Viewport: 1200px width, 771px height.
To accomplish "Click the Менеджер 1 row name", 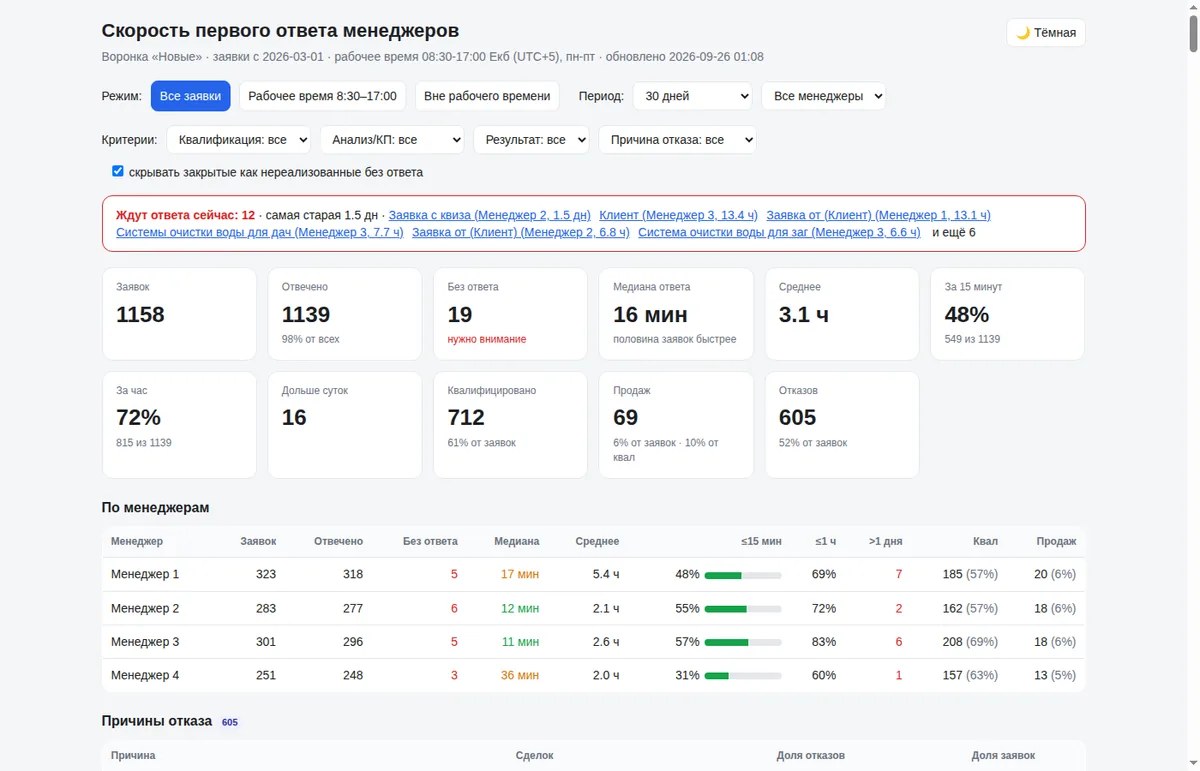I will [145, 574].
